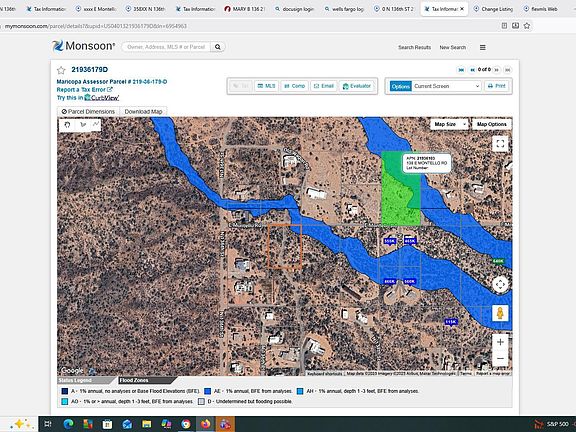Toggle fullscreen map view
The image size is (576, 432).
[x=500, y=144]
